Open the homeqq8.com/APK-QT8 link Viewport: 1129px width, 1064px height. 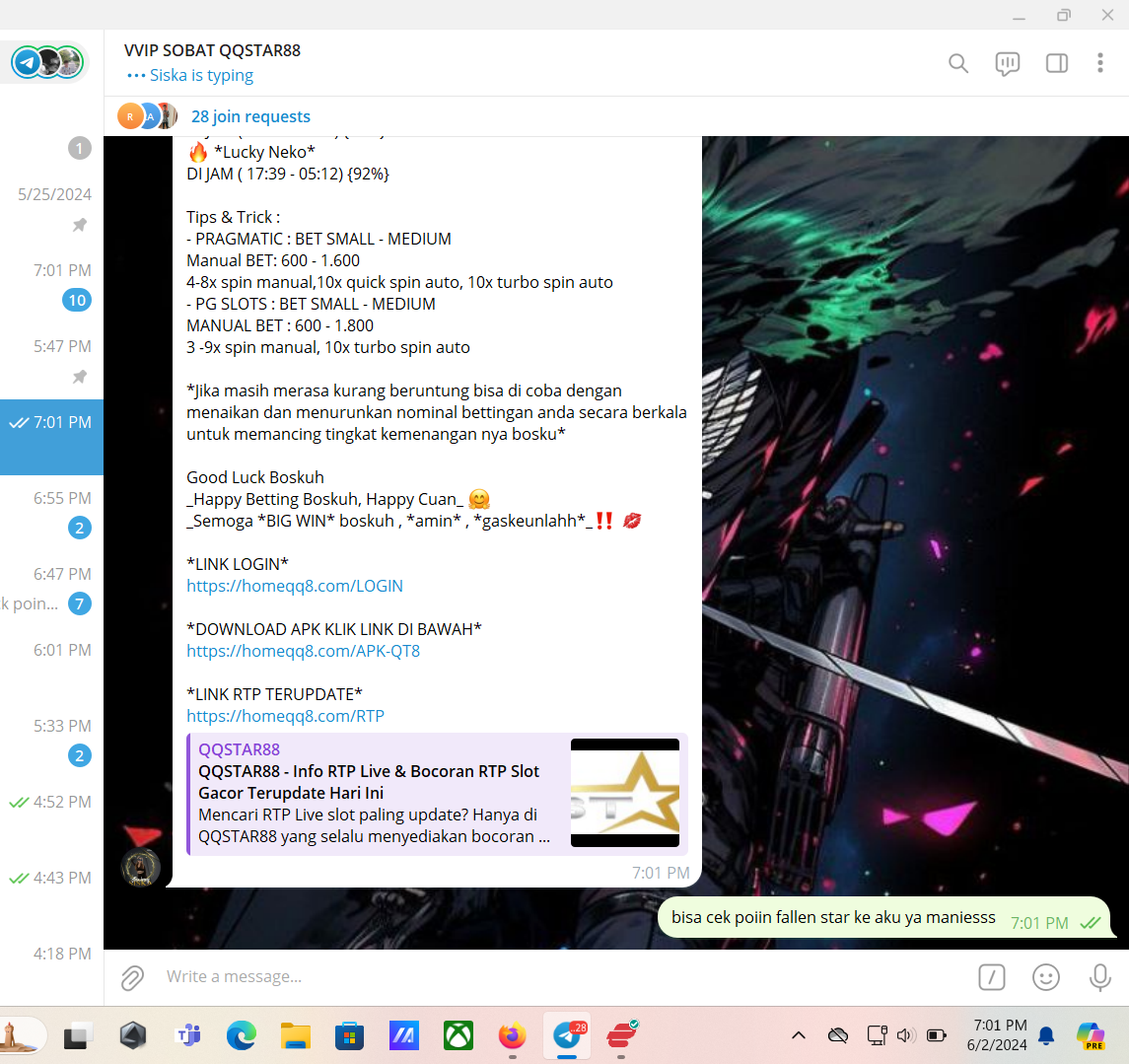point(303,651)
